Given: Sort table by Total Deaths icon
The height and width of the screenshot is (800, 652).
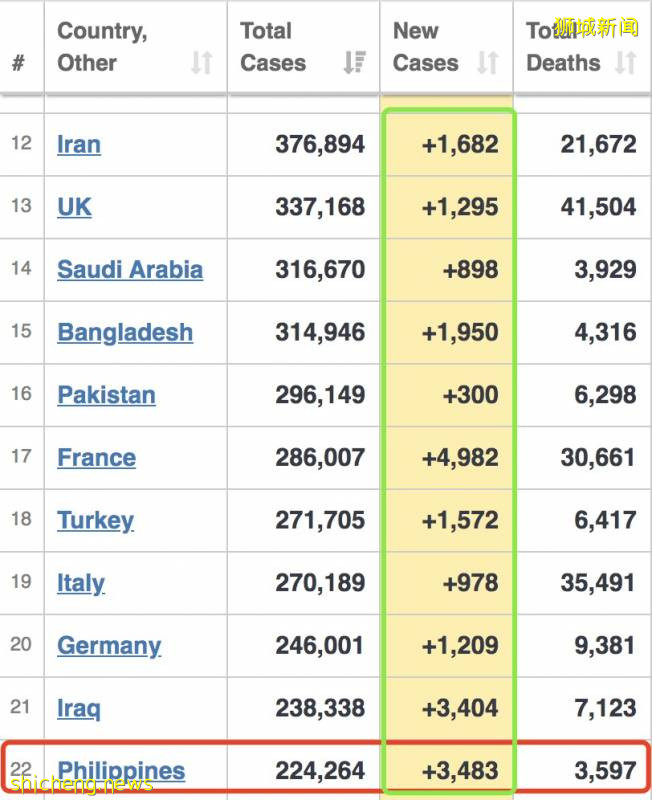Looking at the screenshot, I should (625, 63).
